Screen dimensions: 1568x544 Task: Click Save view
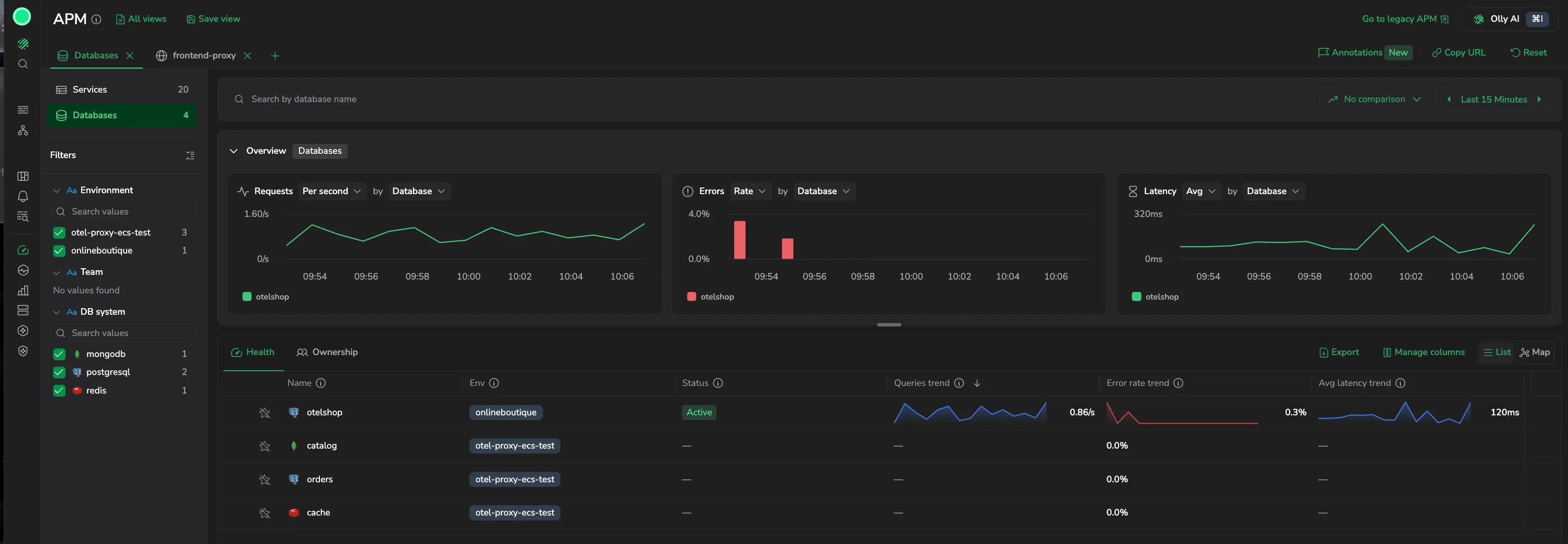coord(213,19)
